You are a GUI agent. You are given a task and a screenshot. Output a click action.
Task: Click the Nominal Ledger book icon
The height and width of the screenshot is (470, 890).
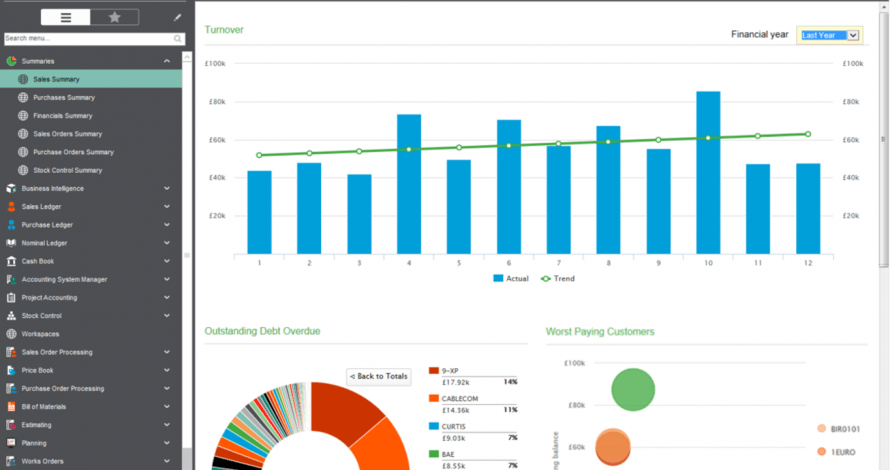click(x=11, y=243)
